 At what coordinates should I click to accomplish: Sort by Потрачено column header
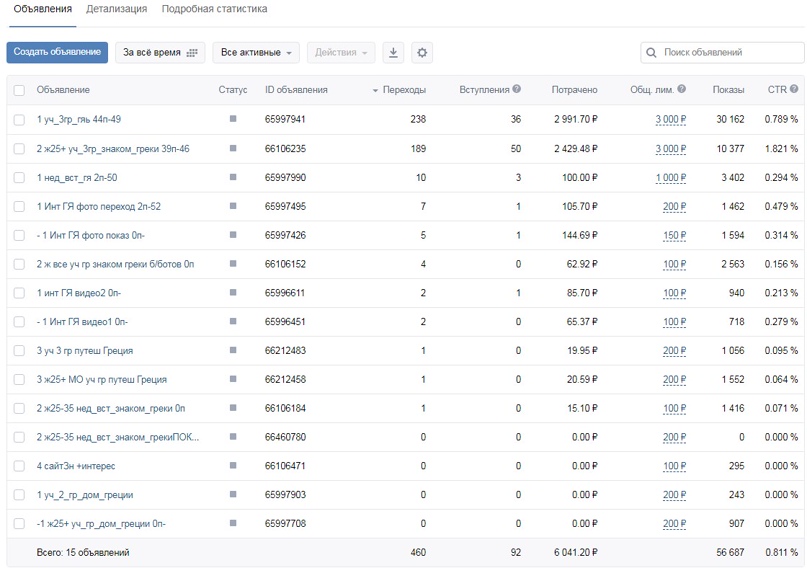pos(574,90)
